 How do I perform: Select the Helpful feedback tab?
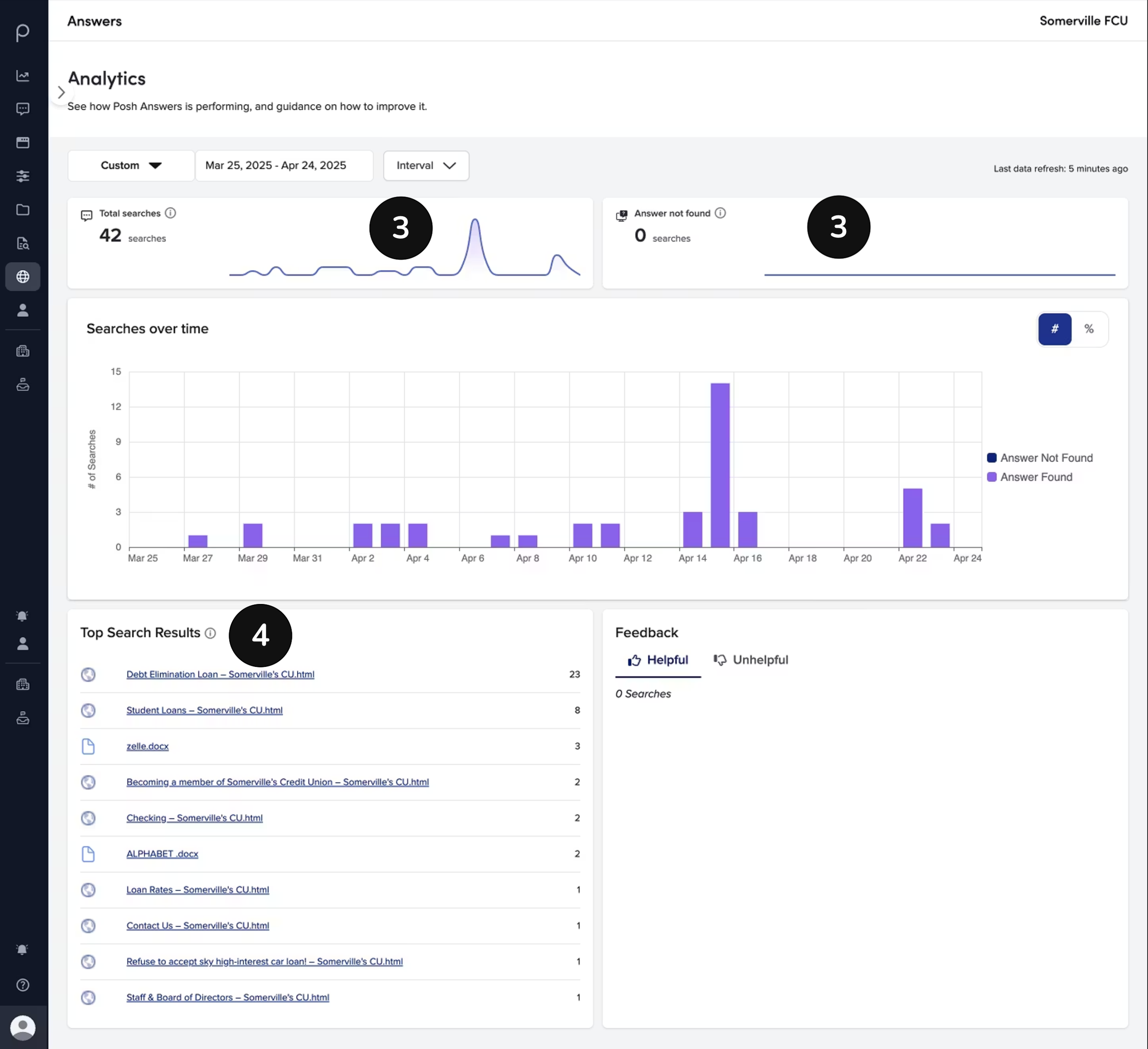coord(658,660)
